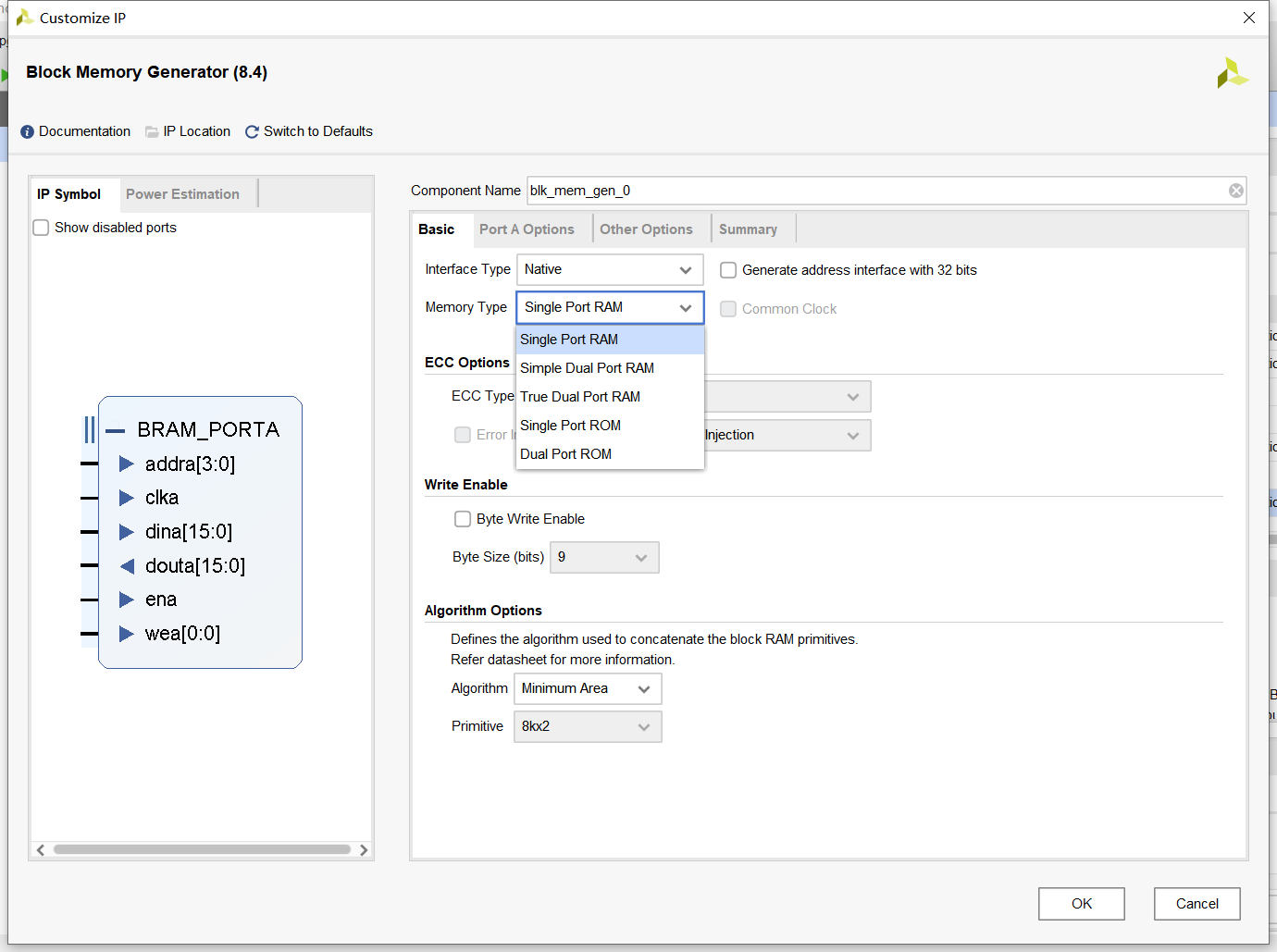Click the OK button
Viewport: 1277px width, 952px height.
click(1082, 904)
